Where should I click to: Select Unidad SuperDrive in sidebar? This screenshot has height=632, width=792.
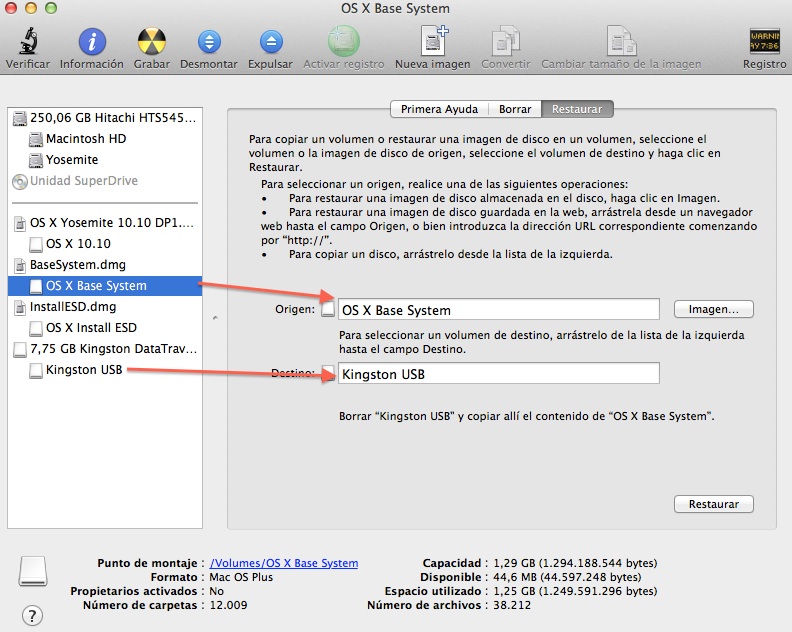pyautogui.click(x=105, y=181)
